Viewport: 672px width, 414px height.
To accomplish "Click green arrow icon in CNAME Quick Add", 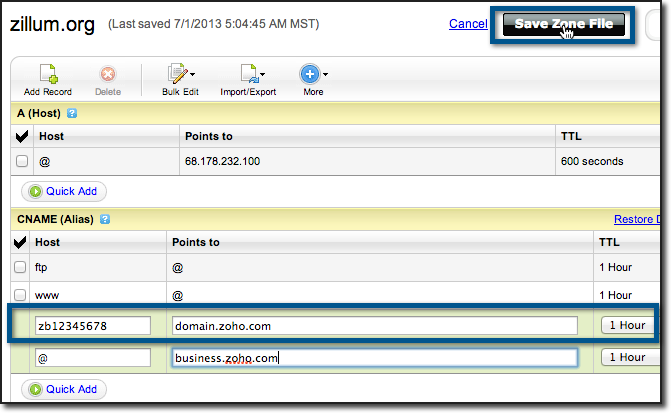I will 36,389.
